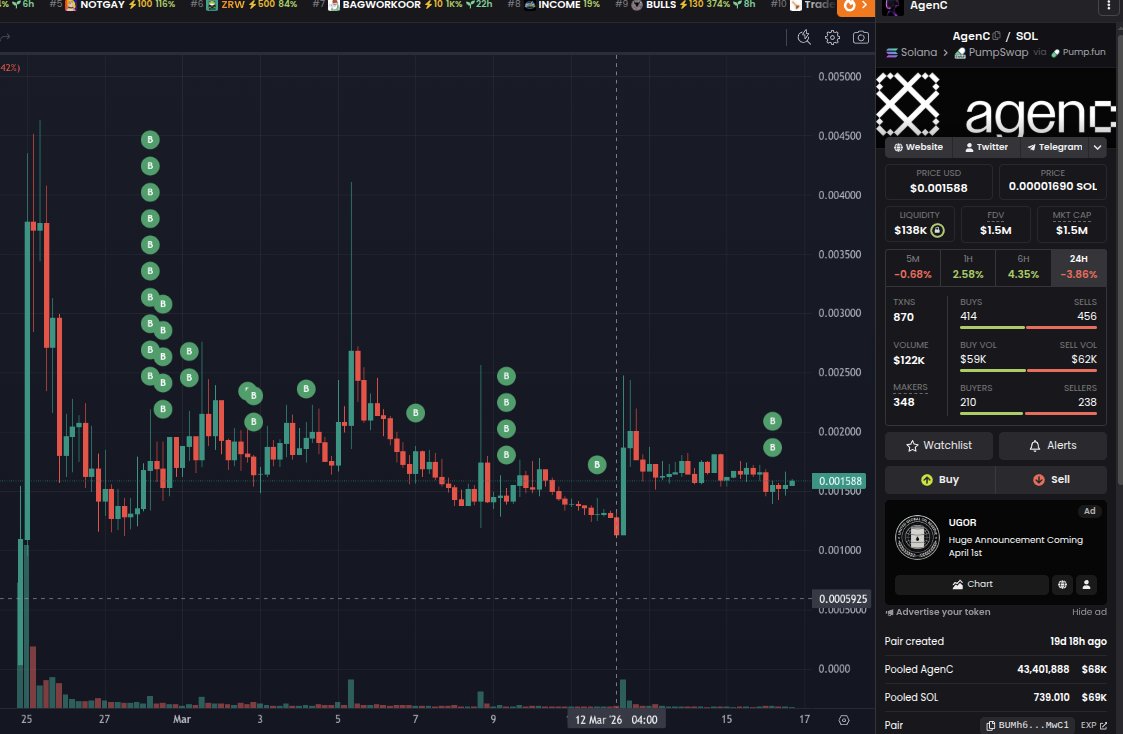Select the 24H timeframe stats tab

pyautogui.click(x=1079, y=267)
